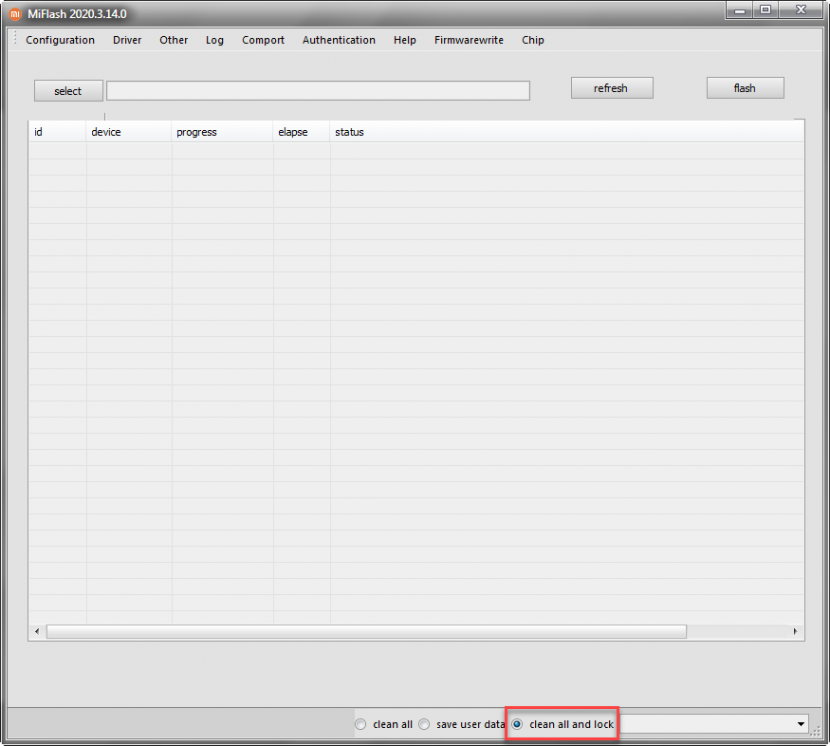Viewport: 830px width, 746px height.
Task: Click the refresh button
Action: tap(611, 88)
